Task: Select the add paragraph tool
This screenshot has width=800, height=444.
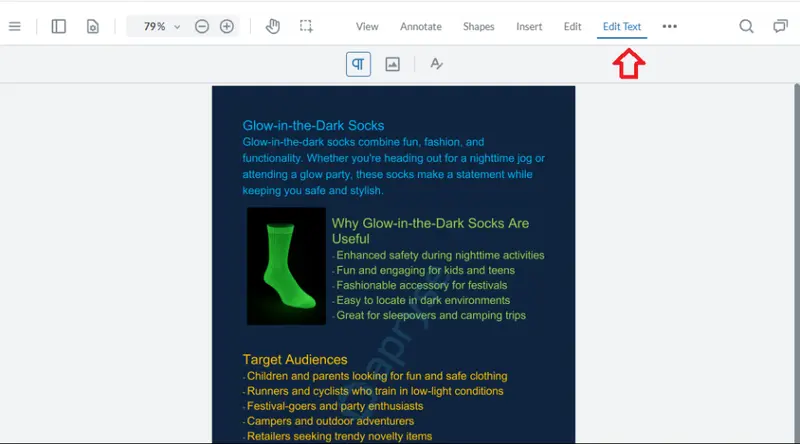Action: coord(358,64)
